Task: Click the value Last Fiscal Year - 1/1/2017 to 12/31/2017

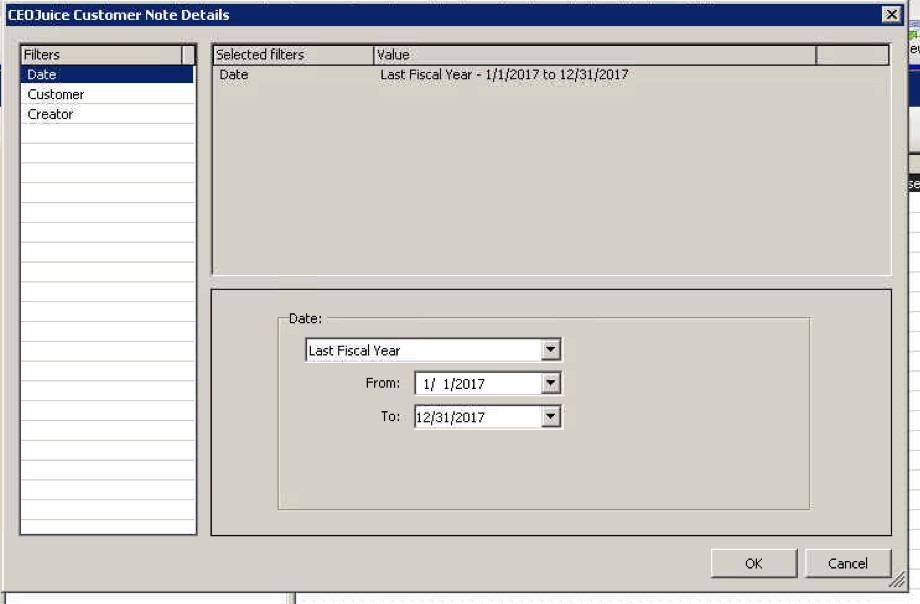Action: pyautogui.click(x=504, y=75)
